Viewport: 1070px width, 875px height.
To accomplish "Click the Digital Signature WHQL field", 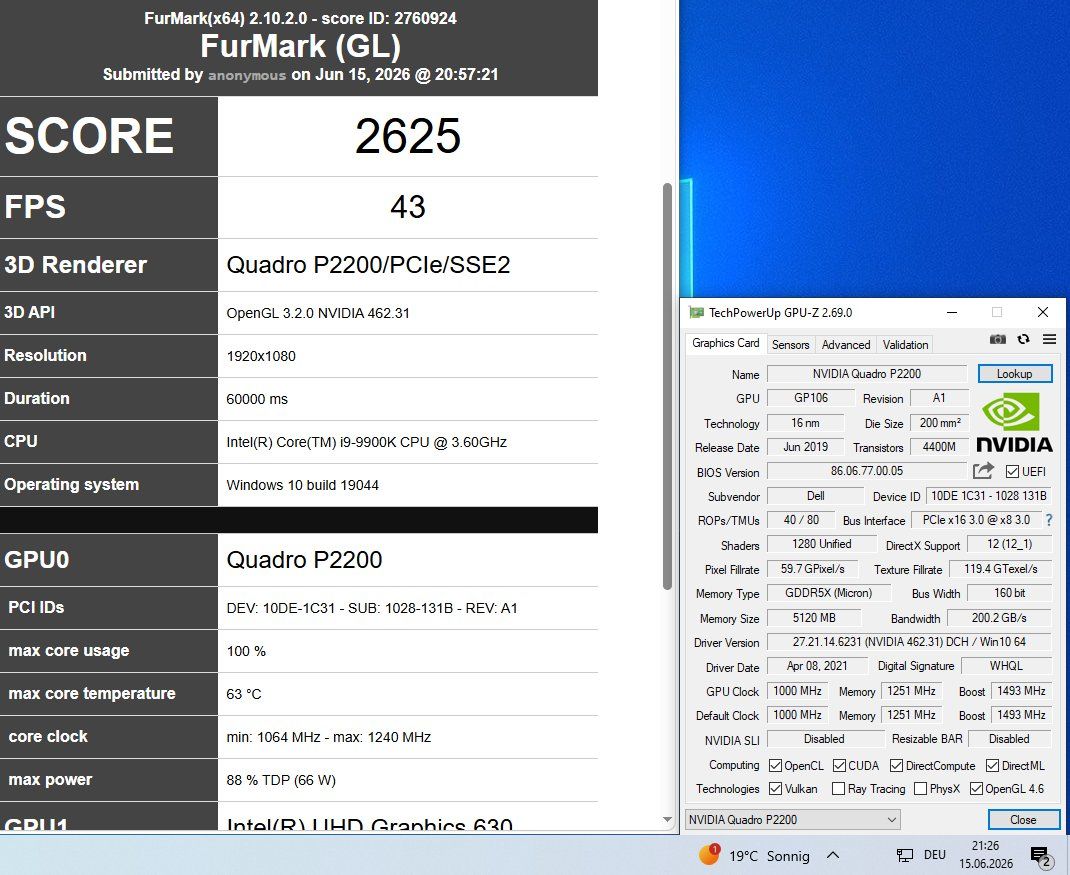I will 1007,666.
